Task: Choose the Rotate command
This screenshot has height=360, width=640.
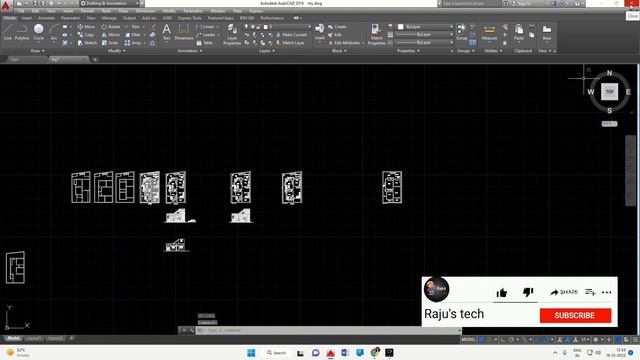Action: click(x=111, y=27)
